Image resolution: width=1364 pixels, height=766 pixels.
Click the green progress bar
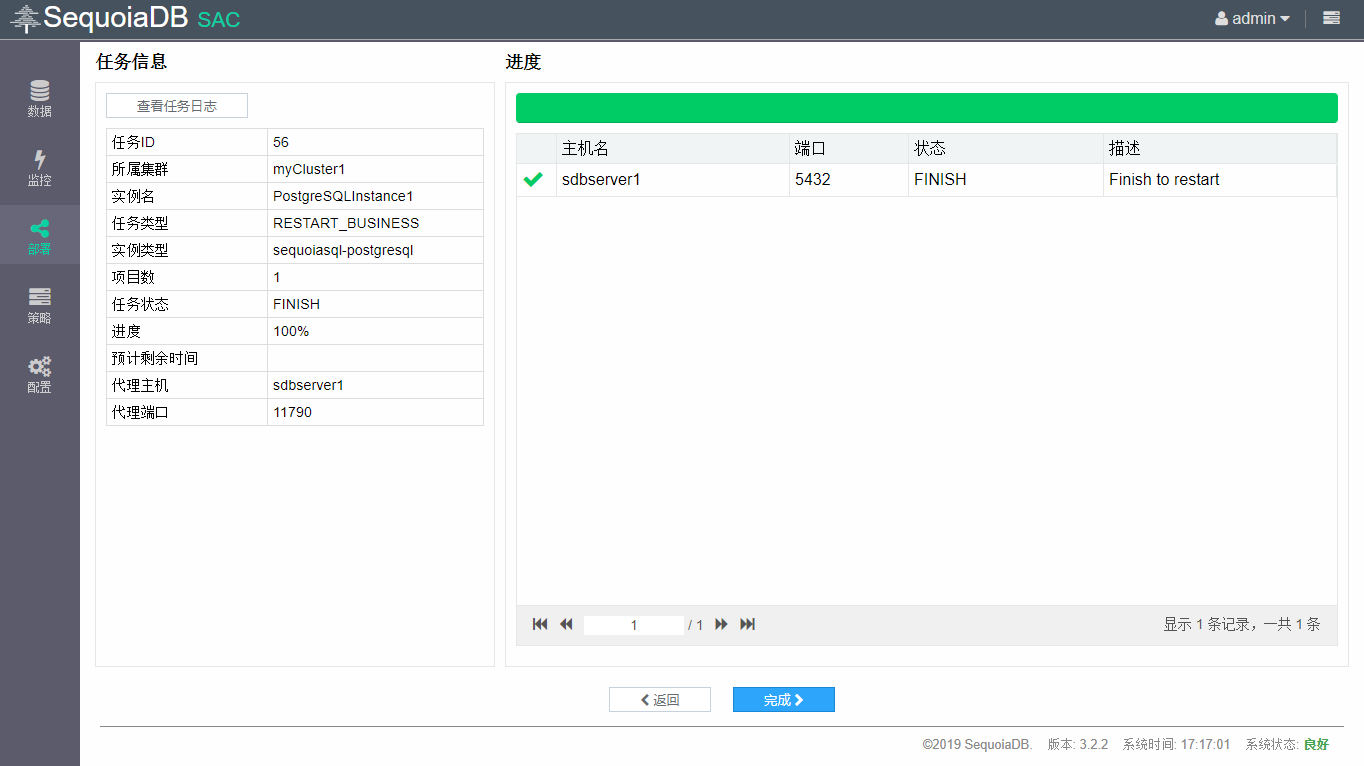click(x=926, y=107)
